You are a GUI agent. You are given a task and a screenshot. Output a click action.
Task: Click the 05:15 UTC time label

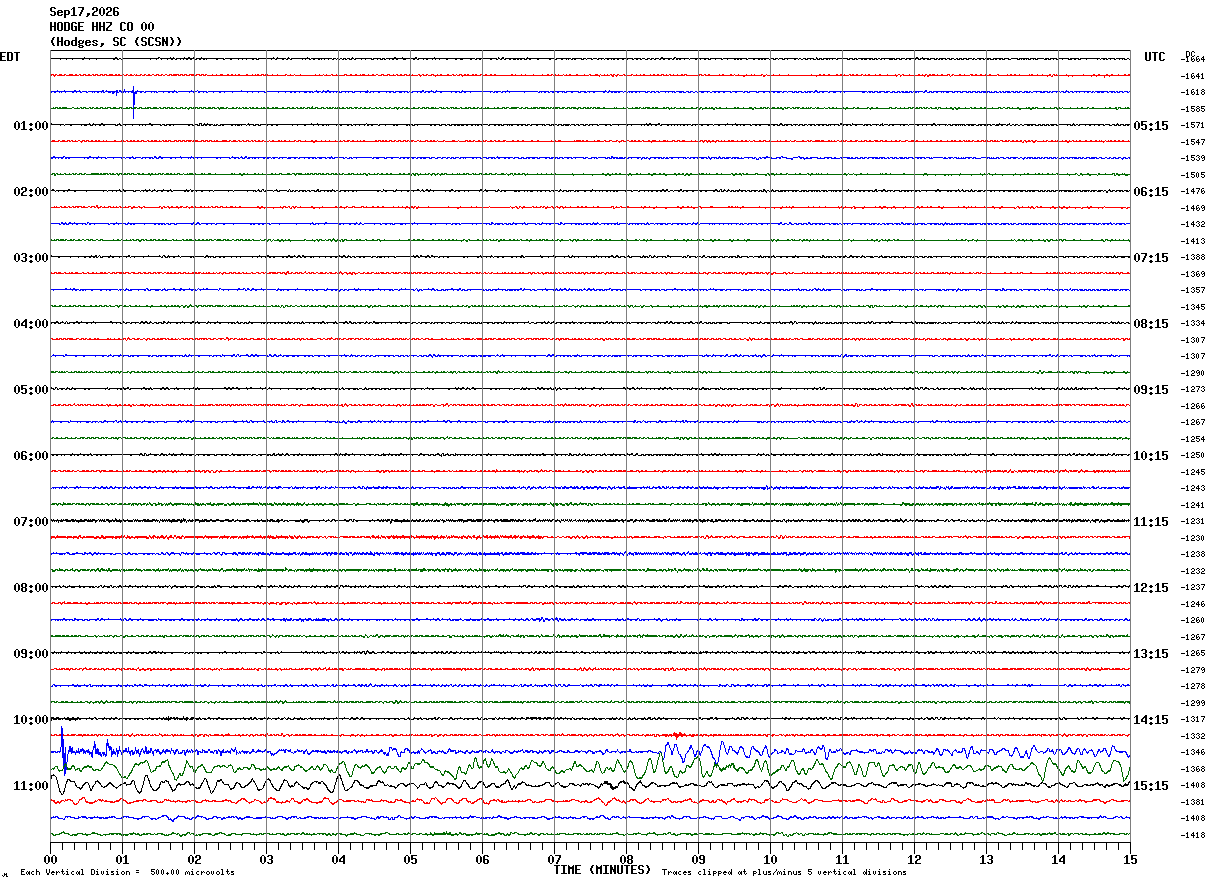pyautogui.click(x=1150, y=126)
